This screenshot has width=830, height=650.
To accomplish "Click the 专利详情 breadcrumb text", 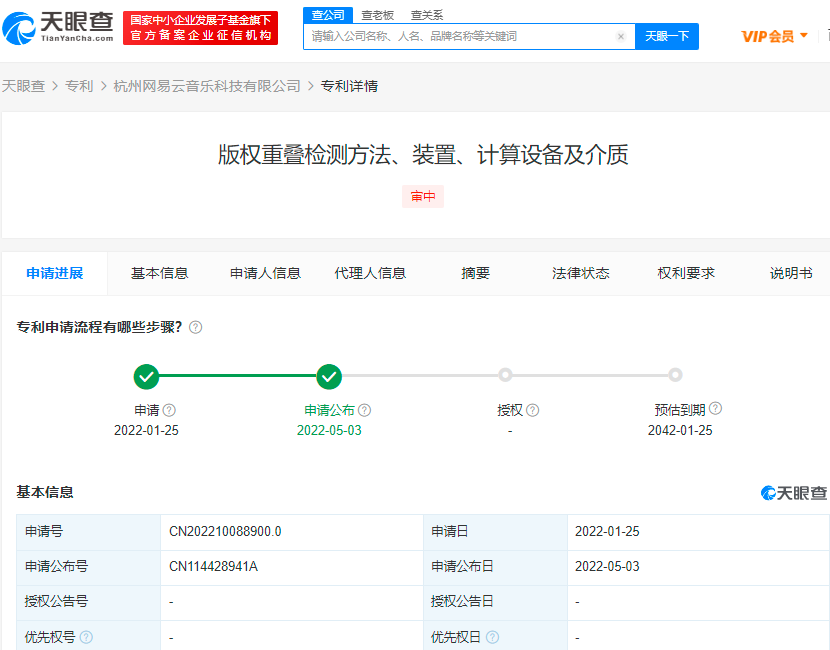I will coord(349,86).
